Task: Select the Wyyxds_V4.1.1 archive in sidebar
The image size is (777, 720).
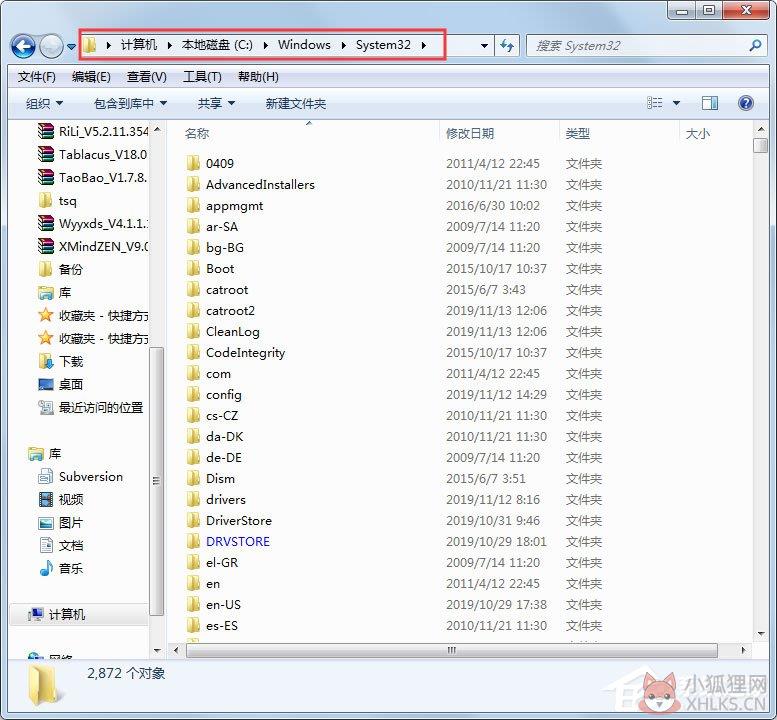Action: (93, 223)
